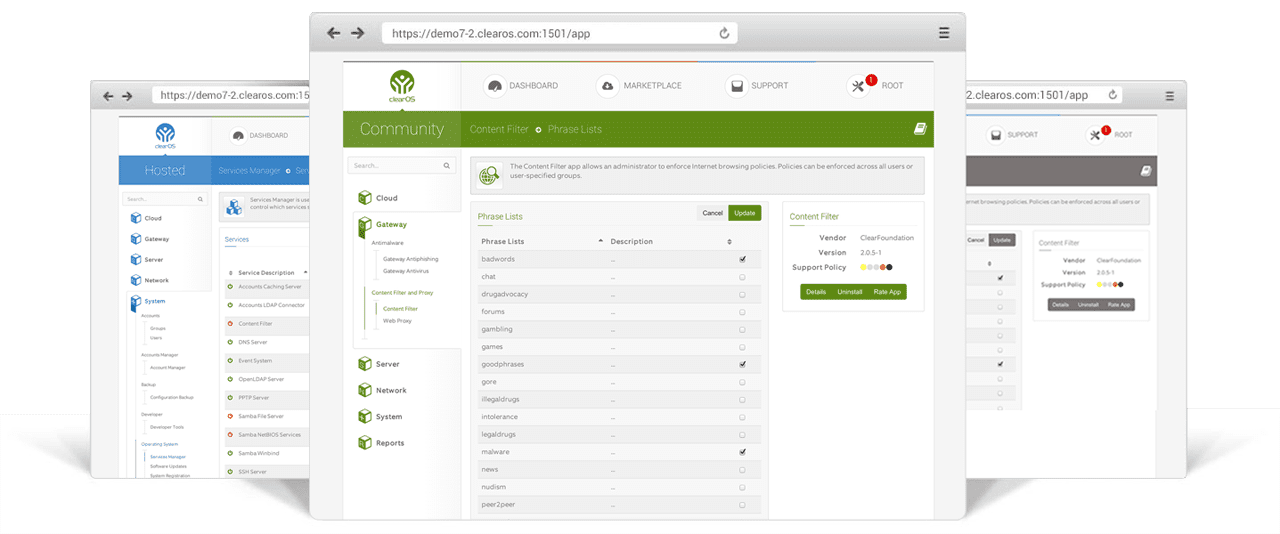This screenshot has height=534, width=1280.
Task: Check the forums phrase list checkbox
Action: click(x=742, y=312)
